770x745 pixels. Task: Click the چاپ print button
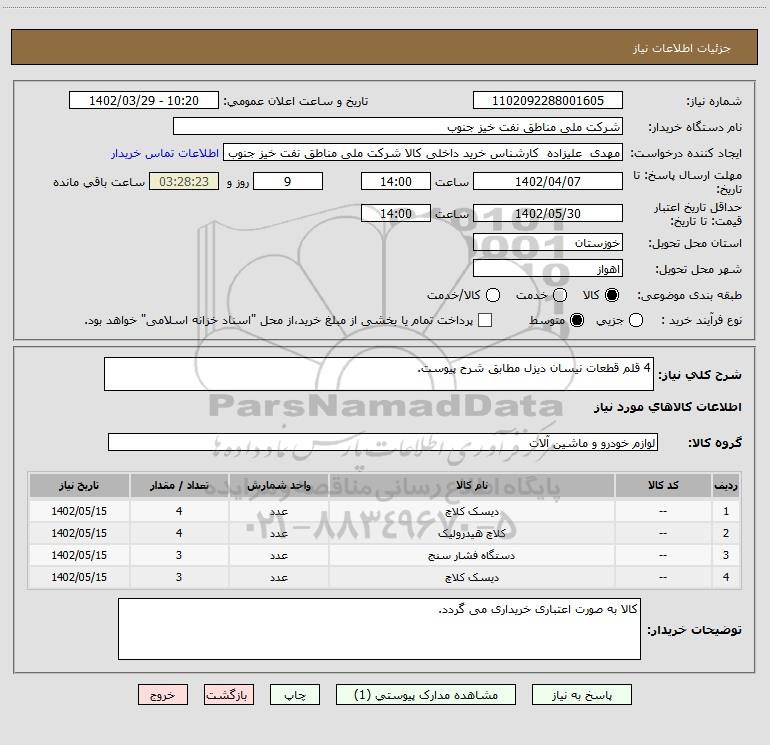[295, 695]
